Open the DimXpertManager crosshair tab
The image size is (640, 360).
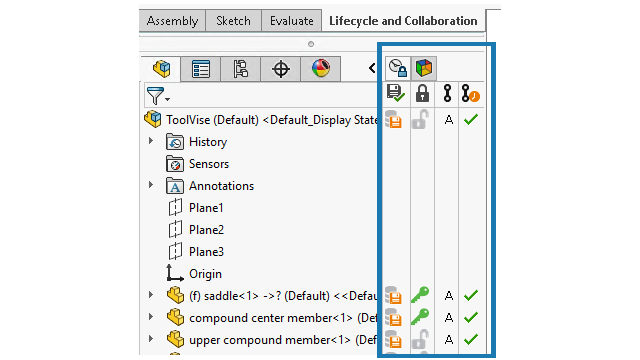pyautogui.click(x=280, y=69)
